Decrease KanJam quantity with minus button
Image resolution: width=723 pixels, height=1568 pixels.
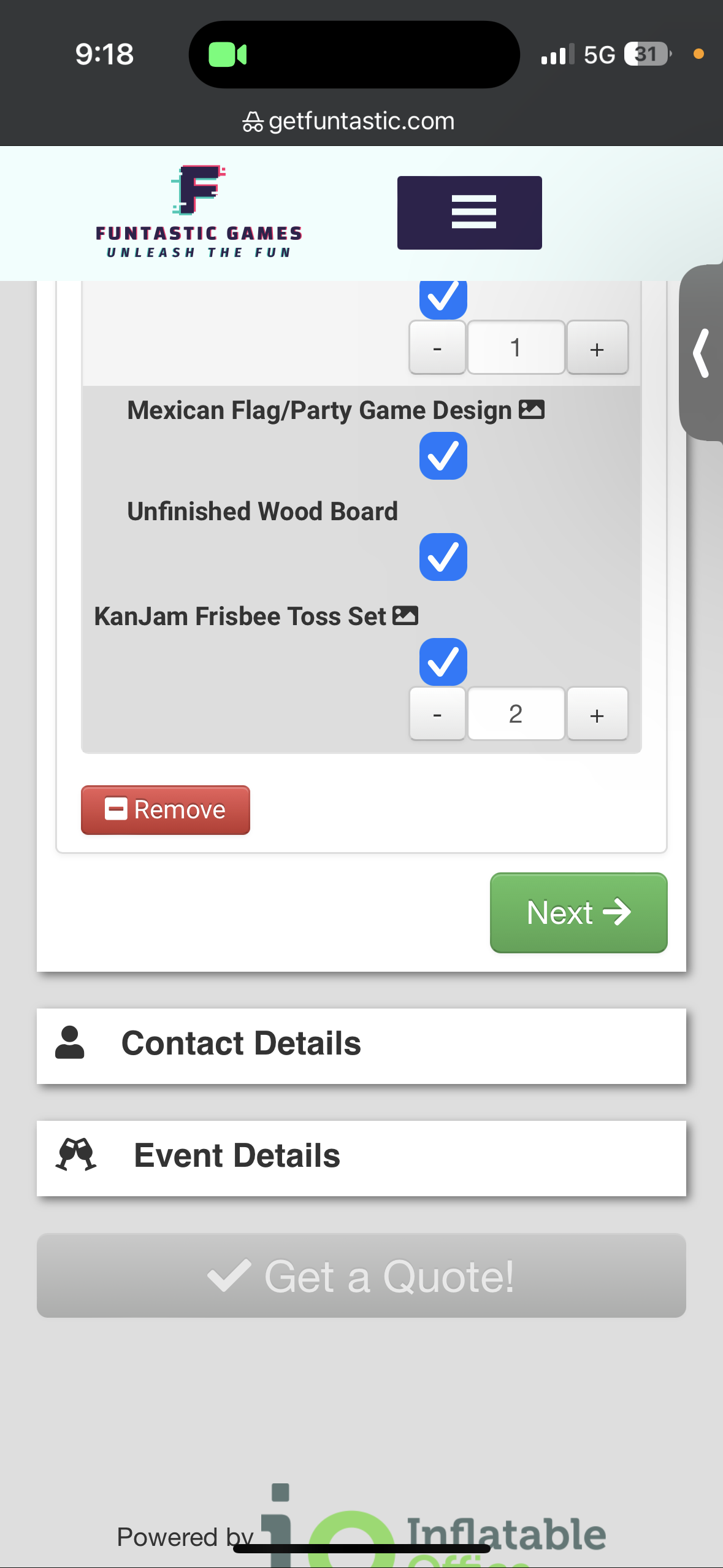coord(437,715)
